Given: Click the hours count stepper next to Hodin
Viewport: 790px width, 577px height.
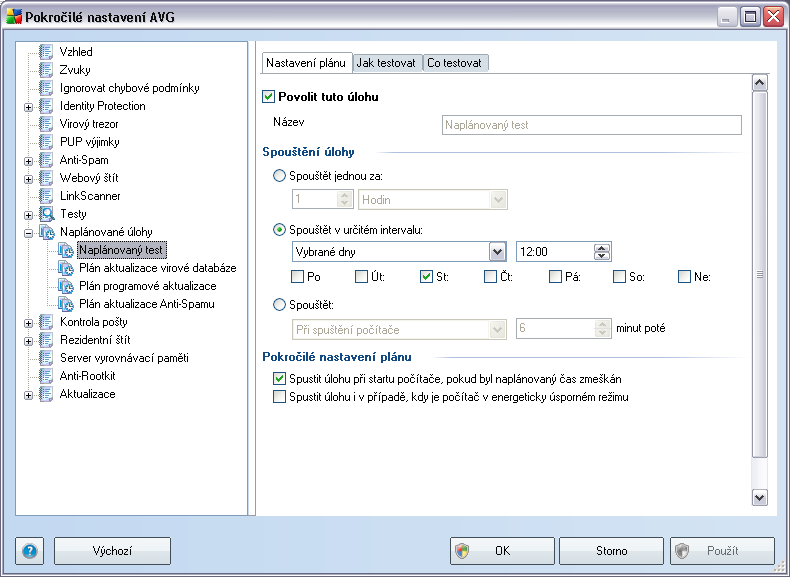Looking at the screenshot, I should tap(345, 200).
